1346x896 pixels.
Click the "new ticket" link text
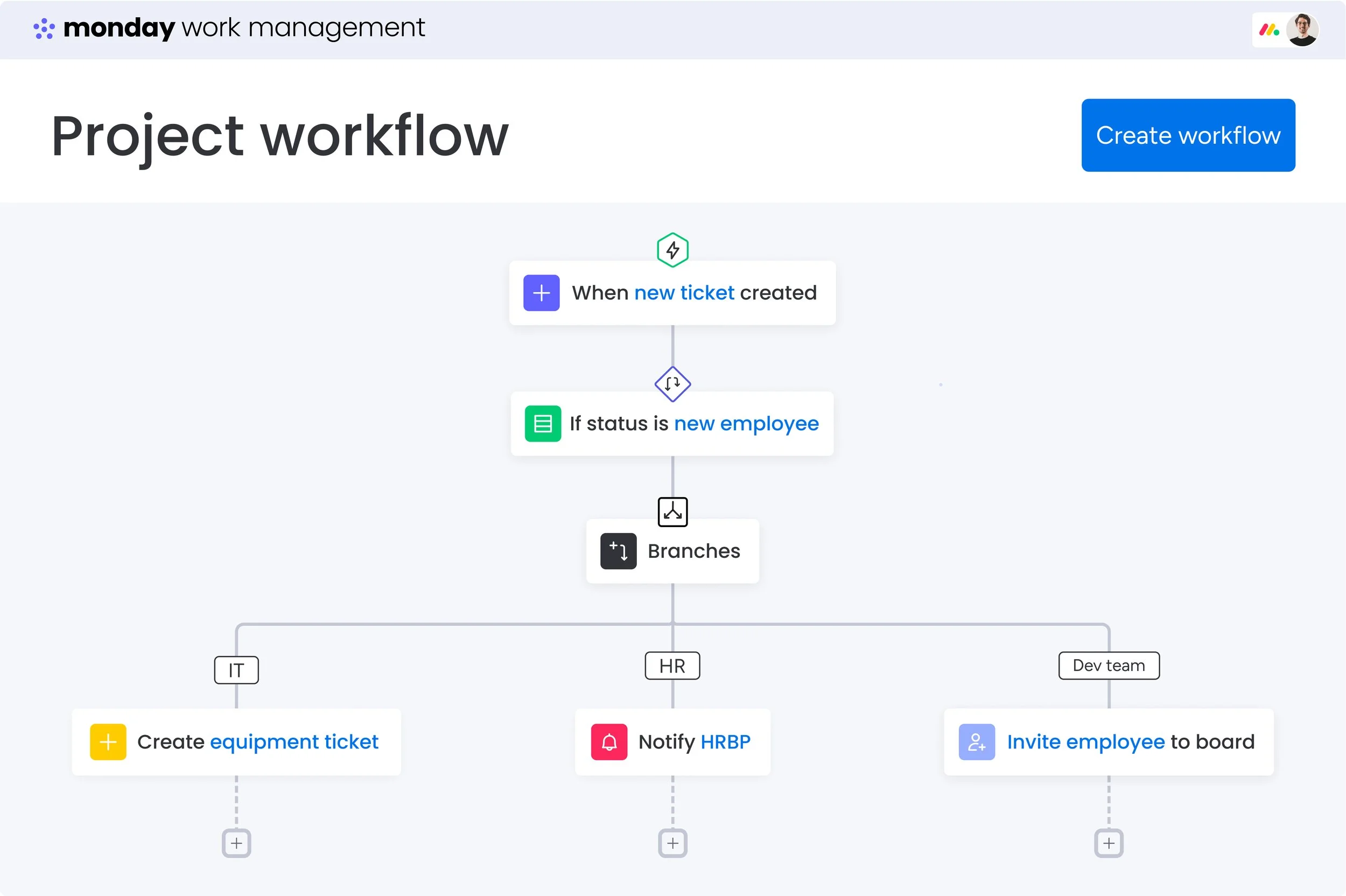click(684, 293)
